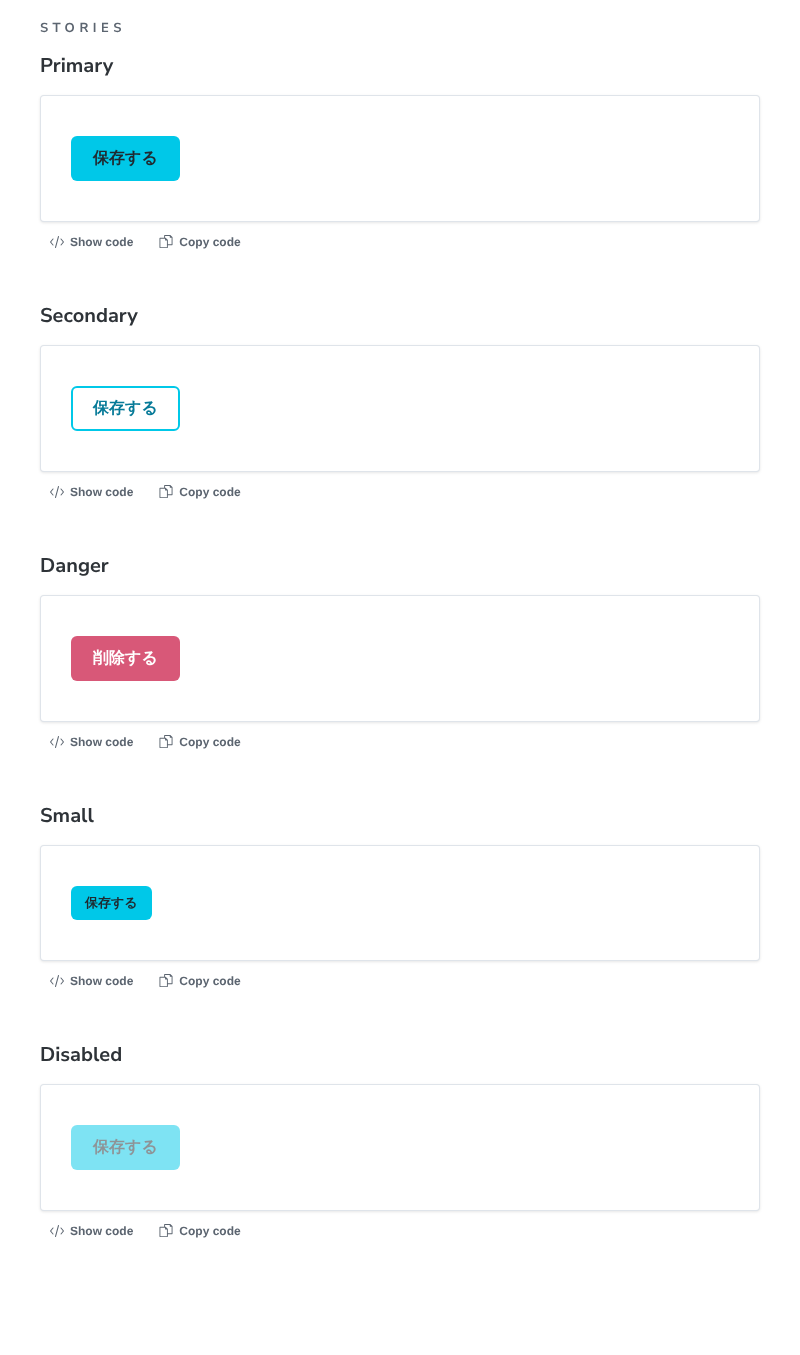Click the faded disabled 保存する button
This screenshot has width=800, height=1355.
125,1147
